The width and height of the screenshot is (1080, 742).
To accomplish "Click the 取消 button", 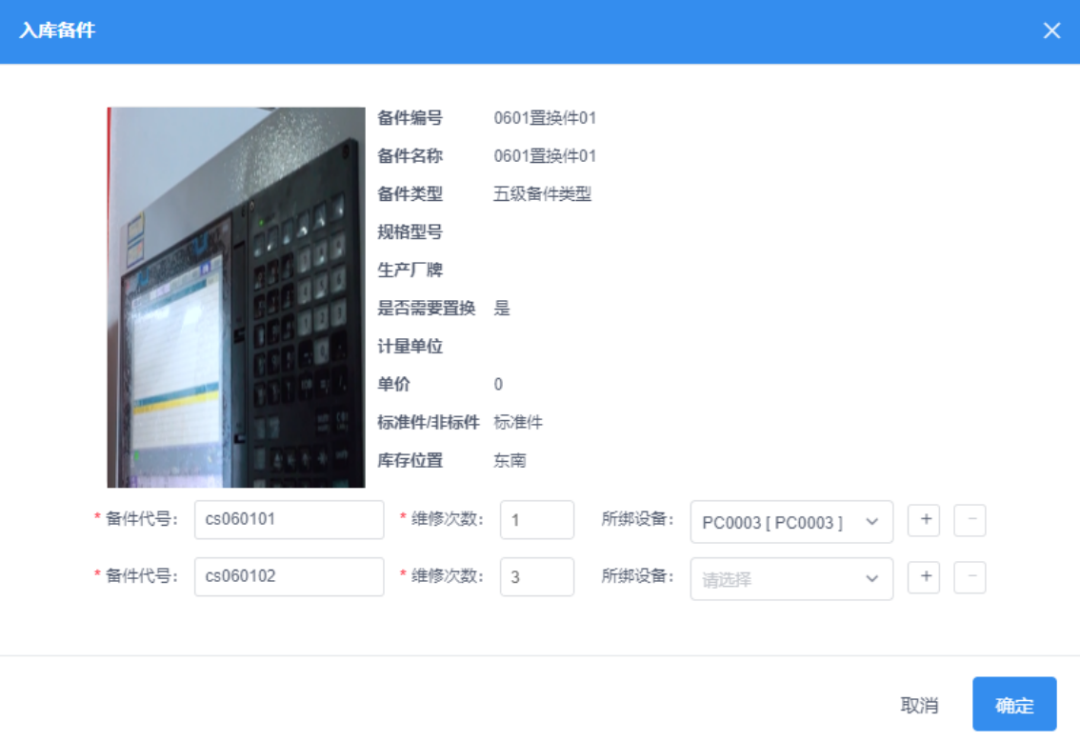I will click(x=919, y=705).
